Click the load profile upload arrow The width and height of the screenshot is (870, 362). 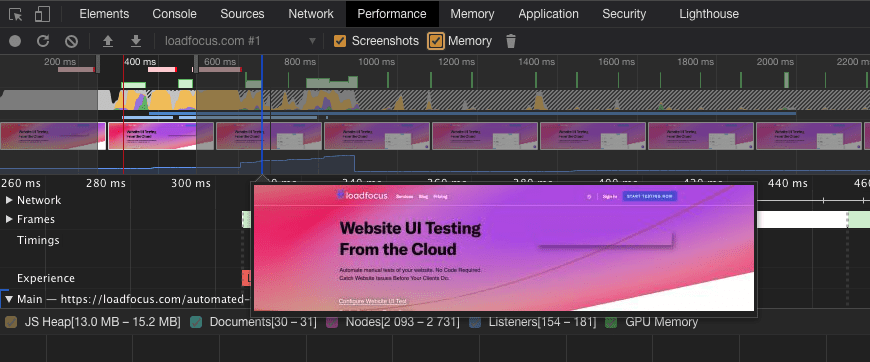[x=108, y=41]
